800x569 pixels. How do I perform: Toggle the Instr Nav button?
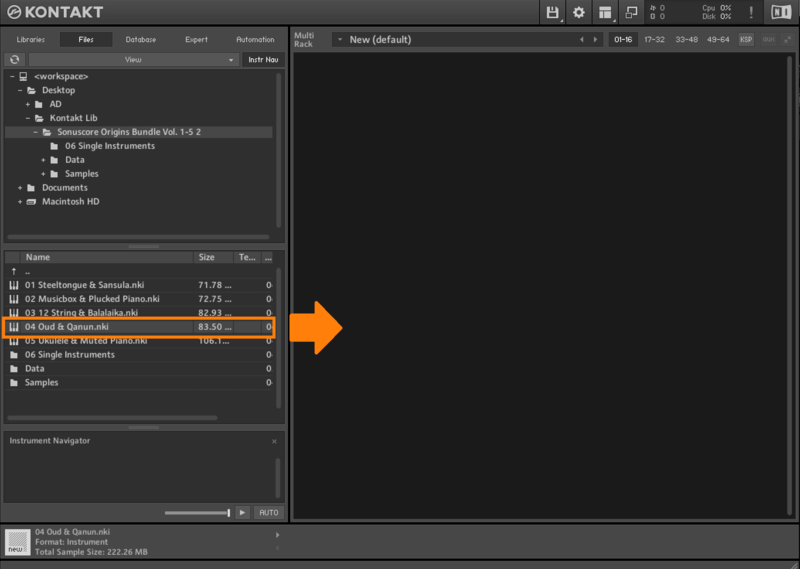coord(263,60)
